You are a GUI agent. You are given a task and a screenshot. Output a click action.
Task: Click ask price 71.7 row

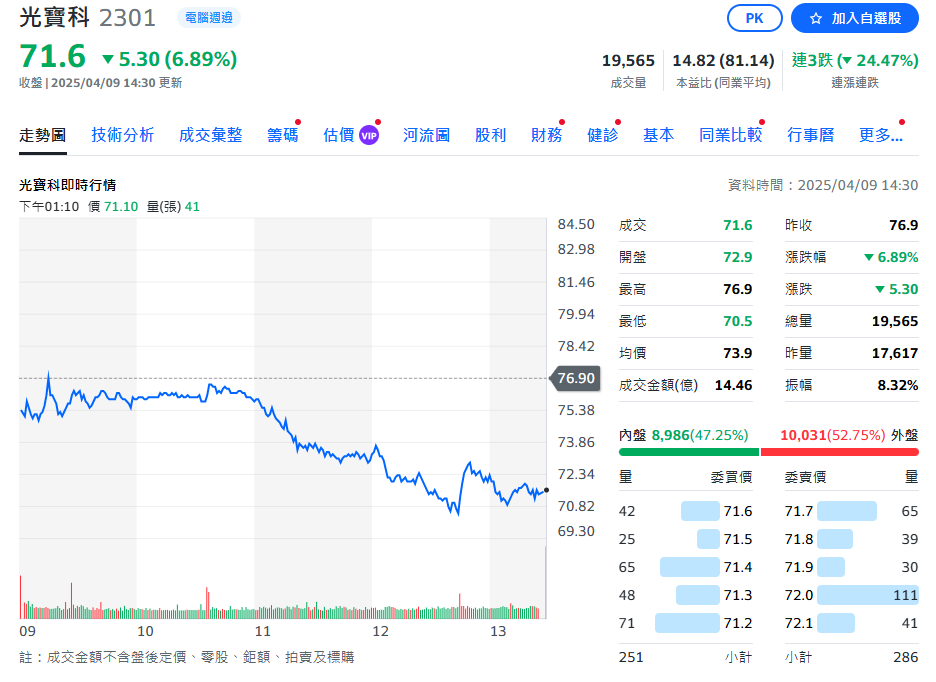[x=851, y=511]
